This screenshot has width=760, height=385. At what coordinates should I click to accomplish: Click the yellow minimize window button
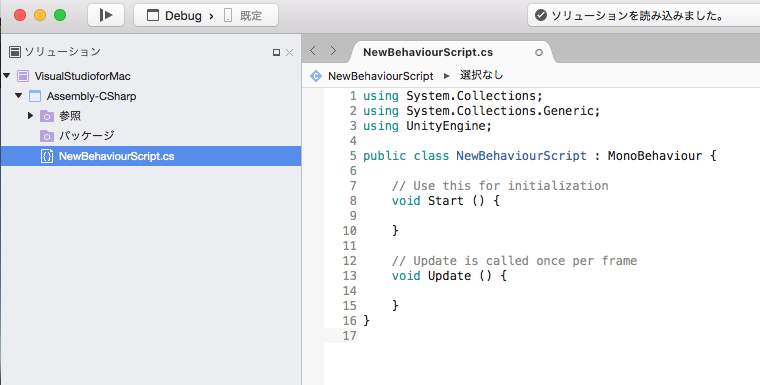coord(40,15)
